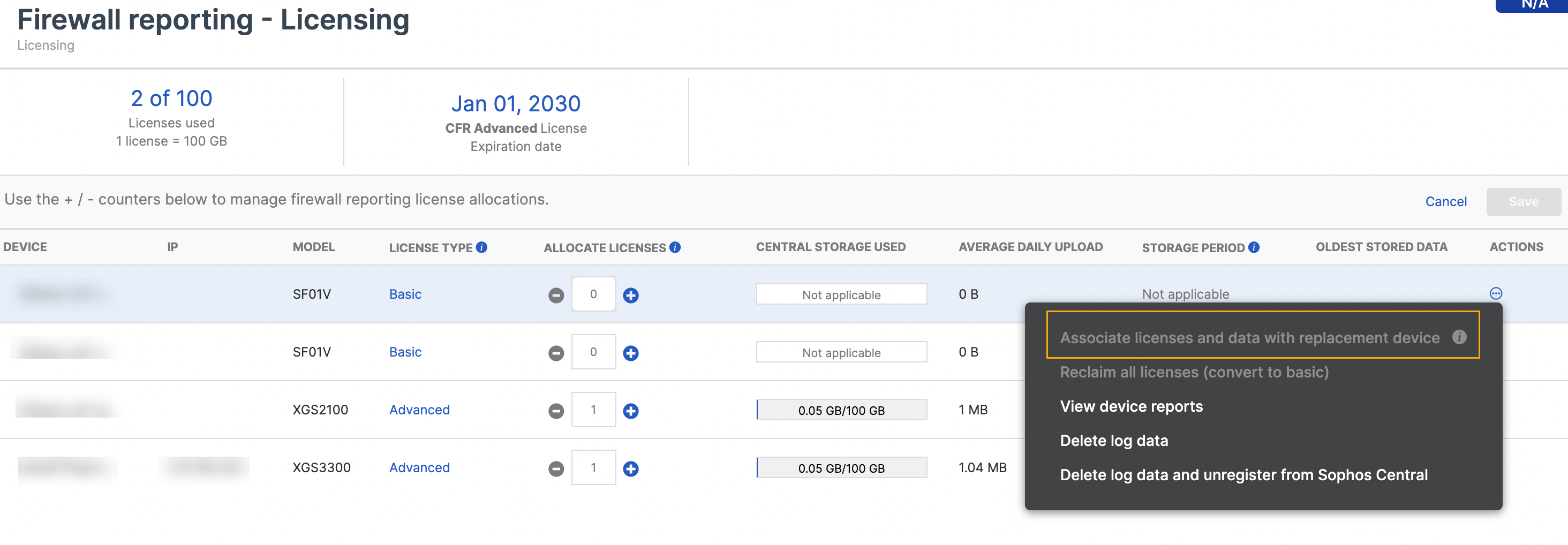Click the License Type info icon
This screenshot has height=545, width=1568.
pyautogui.click(x=481, y=247)
